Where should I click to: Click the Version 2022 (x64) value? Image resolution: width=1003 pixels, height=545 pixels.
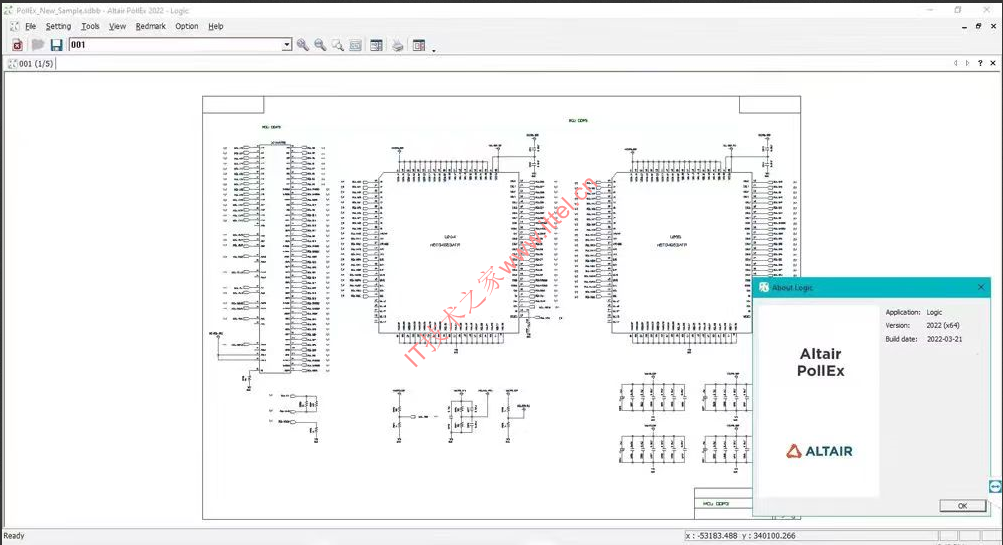pyautogui.click(x=943, y=325)
